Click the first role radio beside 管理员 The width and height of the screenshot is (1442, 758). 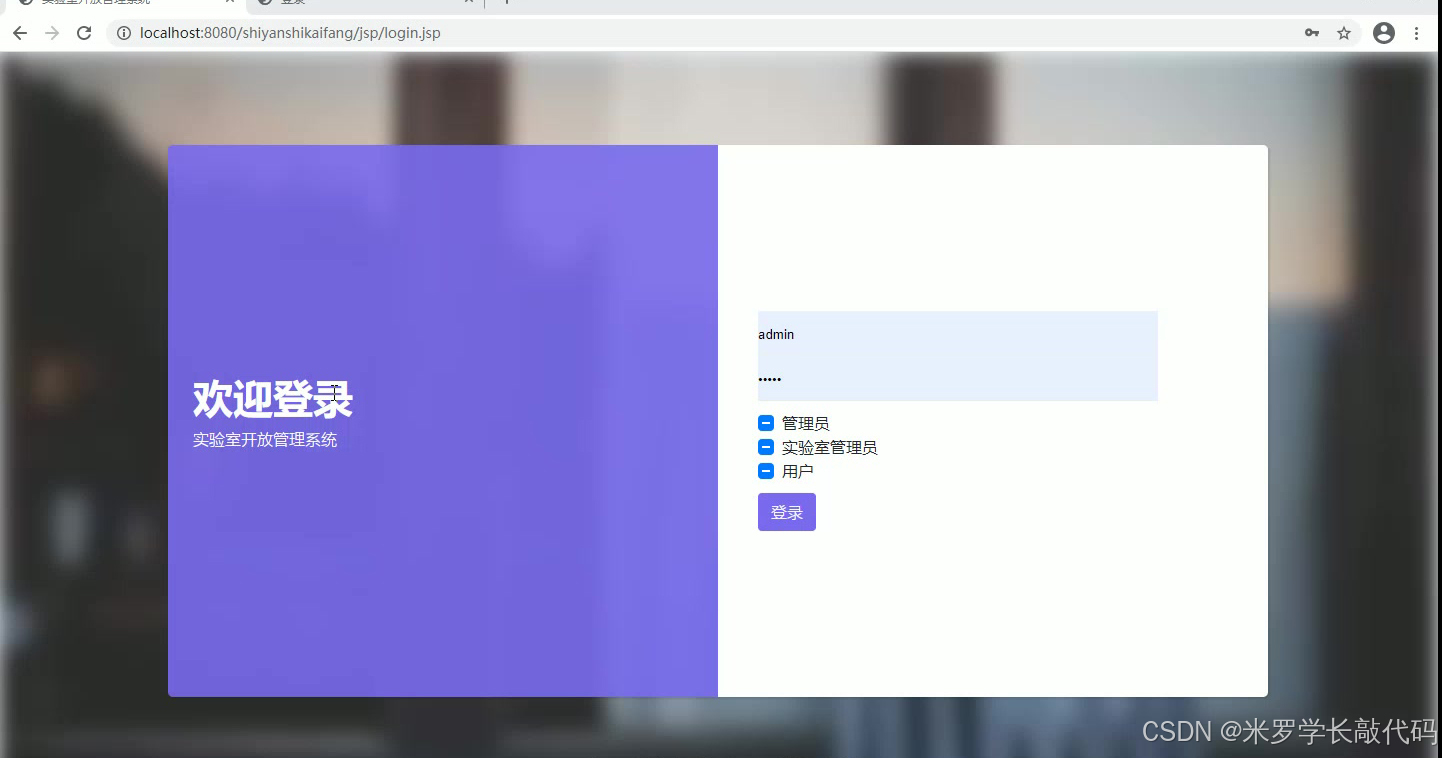[x=766, y=422]
